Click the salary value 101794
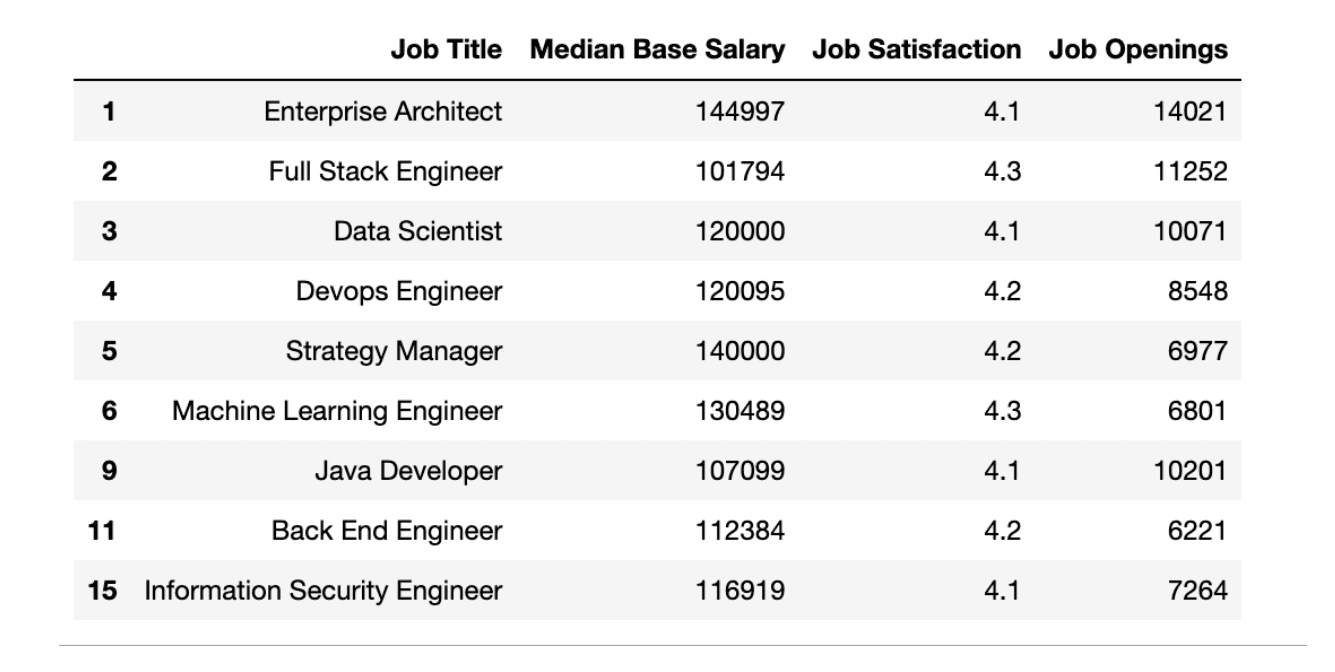The width and height of the screenshot is (1335, 672). coord(740,171)
